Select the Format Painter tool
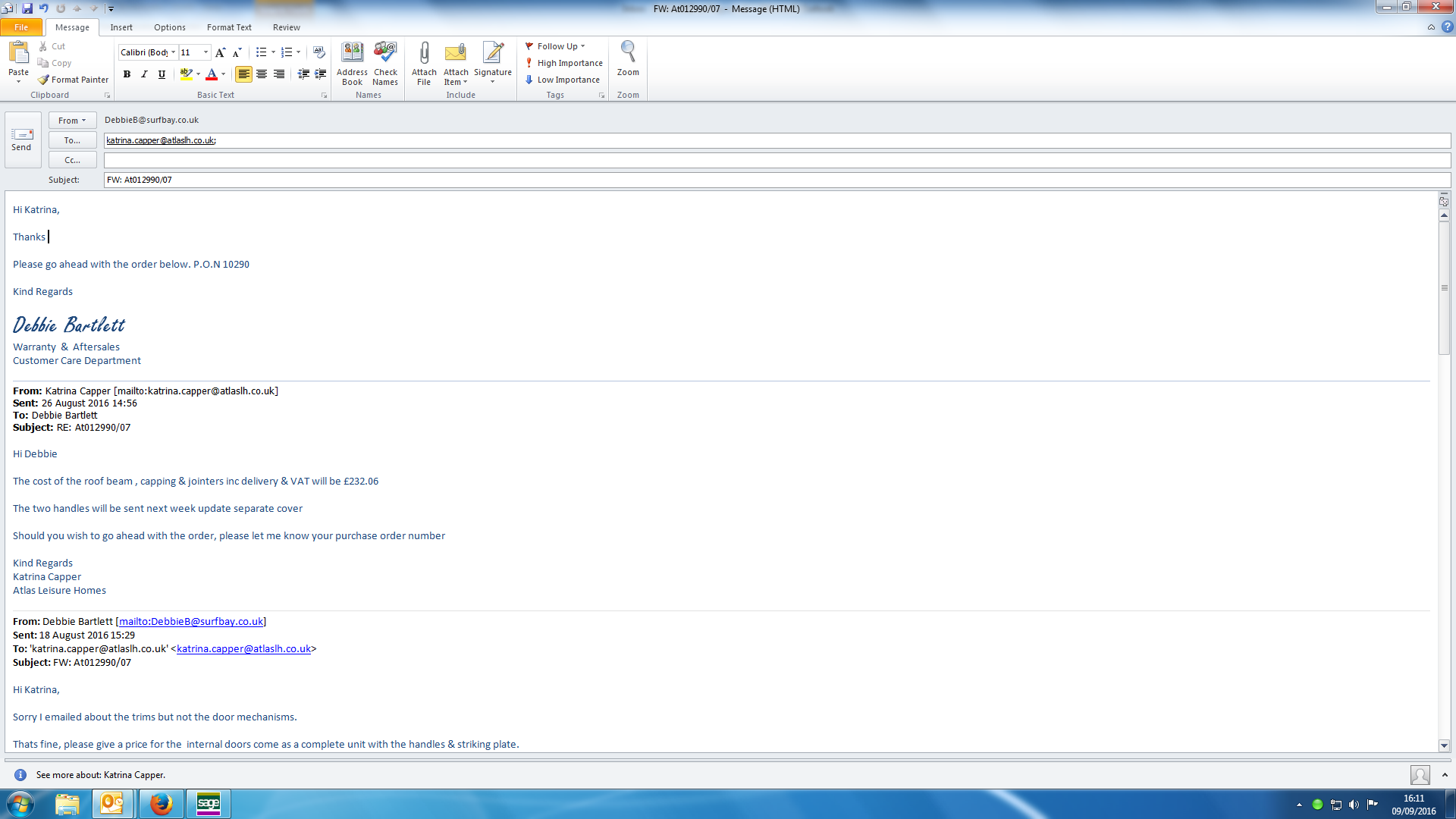Screen dimensions: 1456x819 coord(74,80)
